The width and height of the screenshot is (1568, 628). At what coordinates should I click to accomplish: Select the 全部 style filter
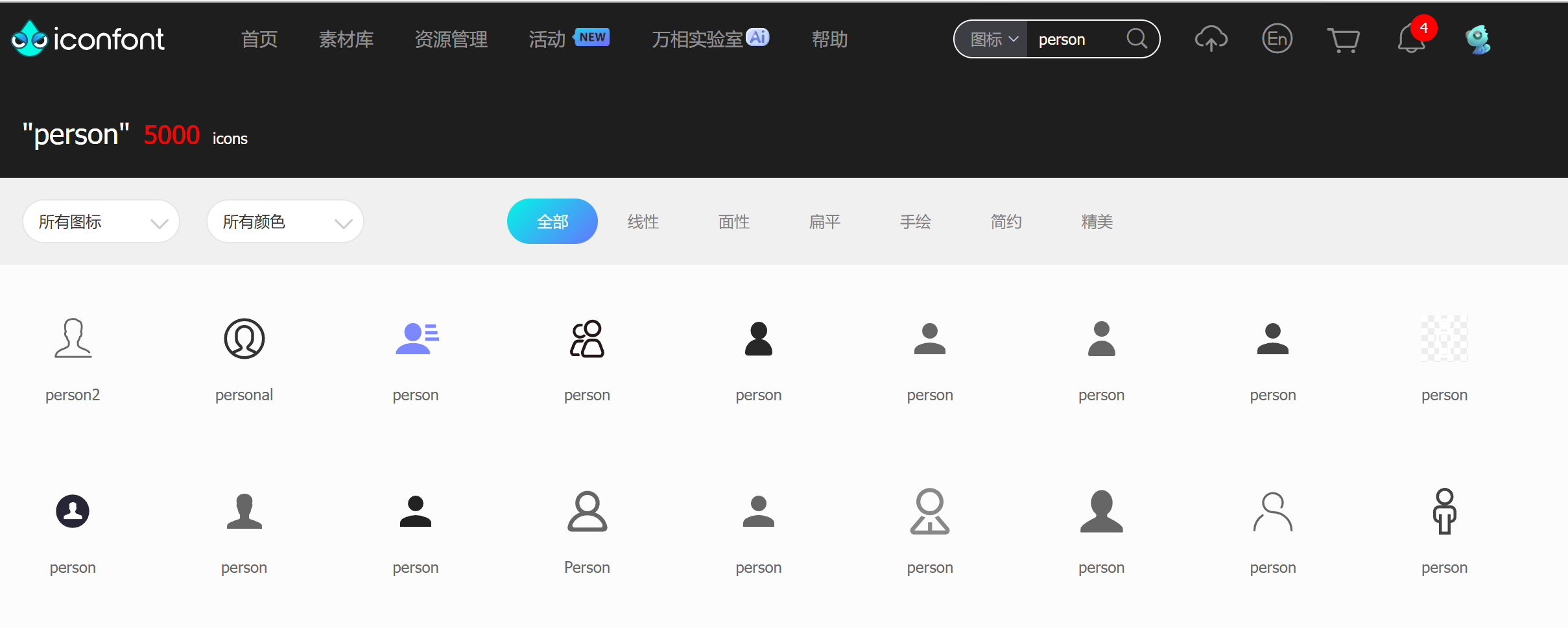click(552, 222)
